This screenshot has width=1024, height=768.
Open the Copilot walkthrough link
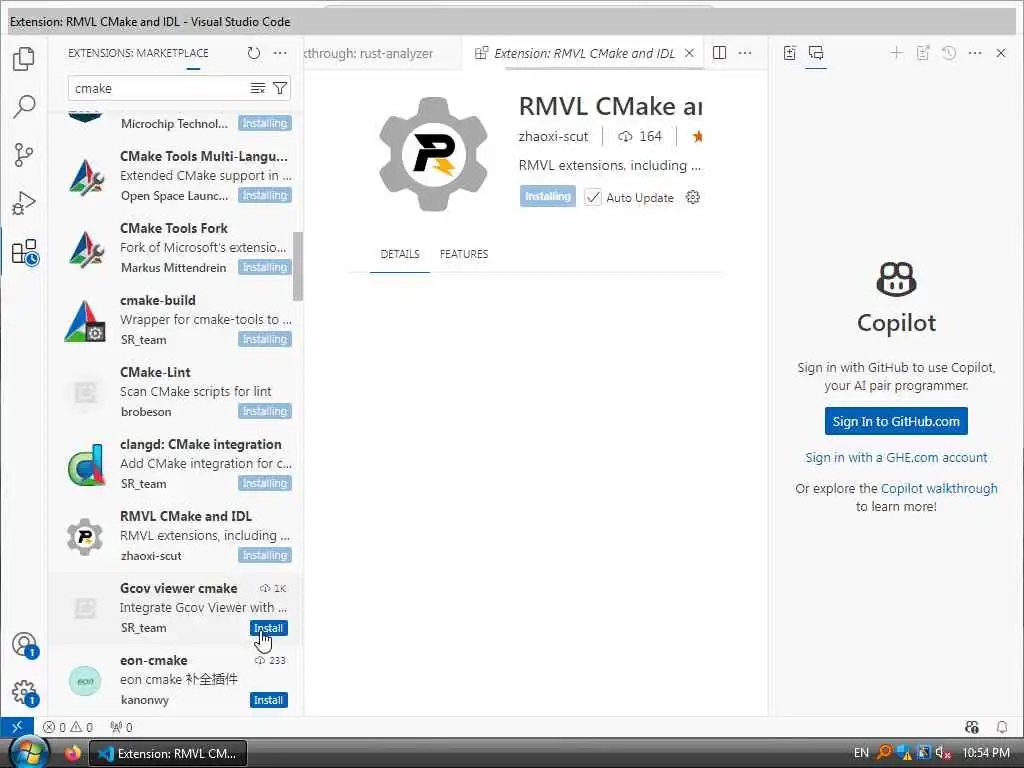[939, 488]
